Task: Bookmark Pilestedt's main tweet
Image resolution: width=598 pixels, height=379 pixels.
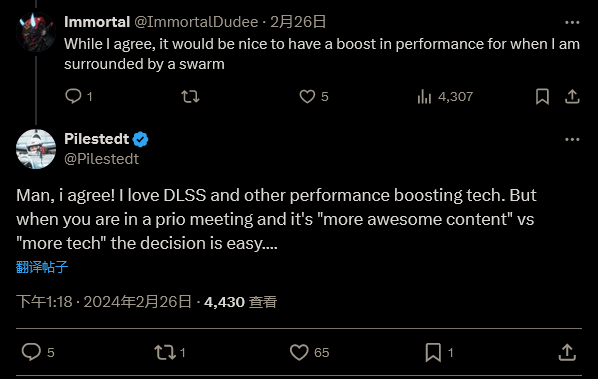Action: tap(433, 352)
